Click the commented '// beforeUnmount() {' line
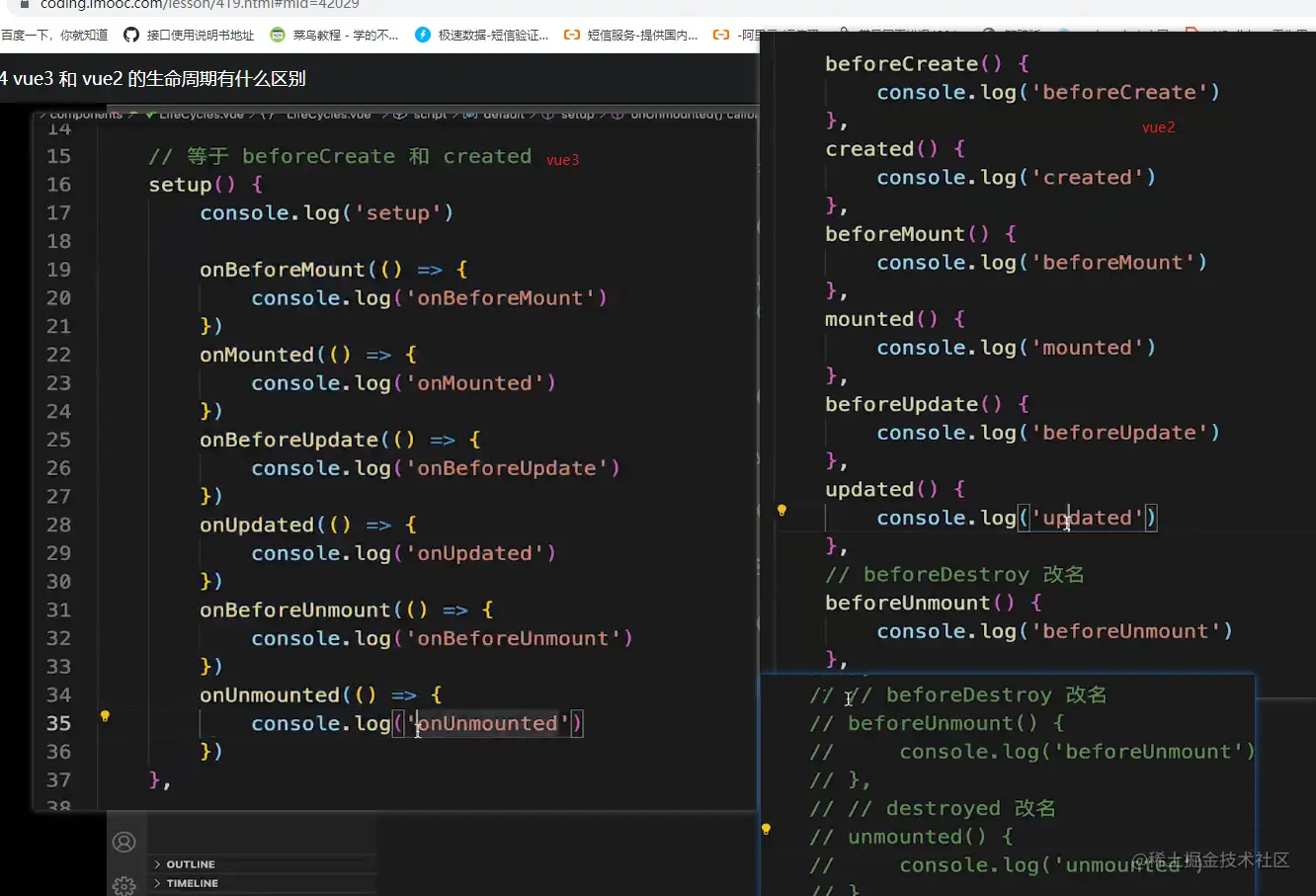The image size is (1316, 896). coord(938,723)
